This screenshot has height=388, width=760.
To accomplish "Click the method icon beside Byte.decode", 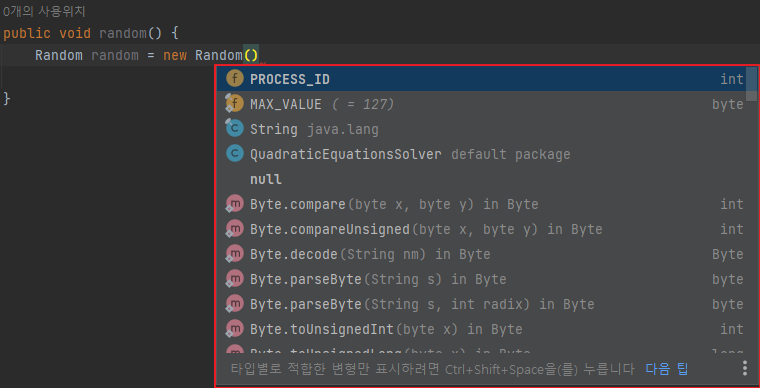I will click(235, 254).
